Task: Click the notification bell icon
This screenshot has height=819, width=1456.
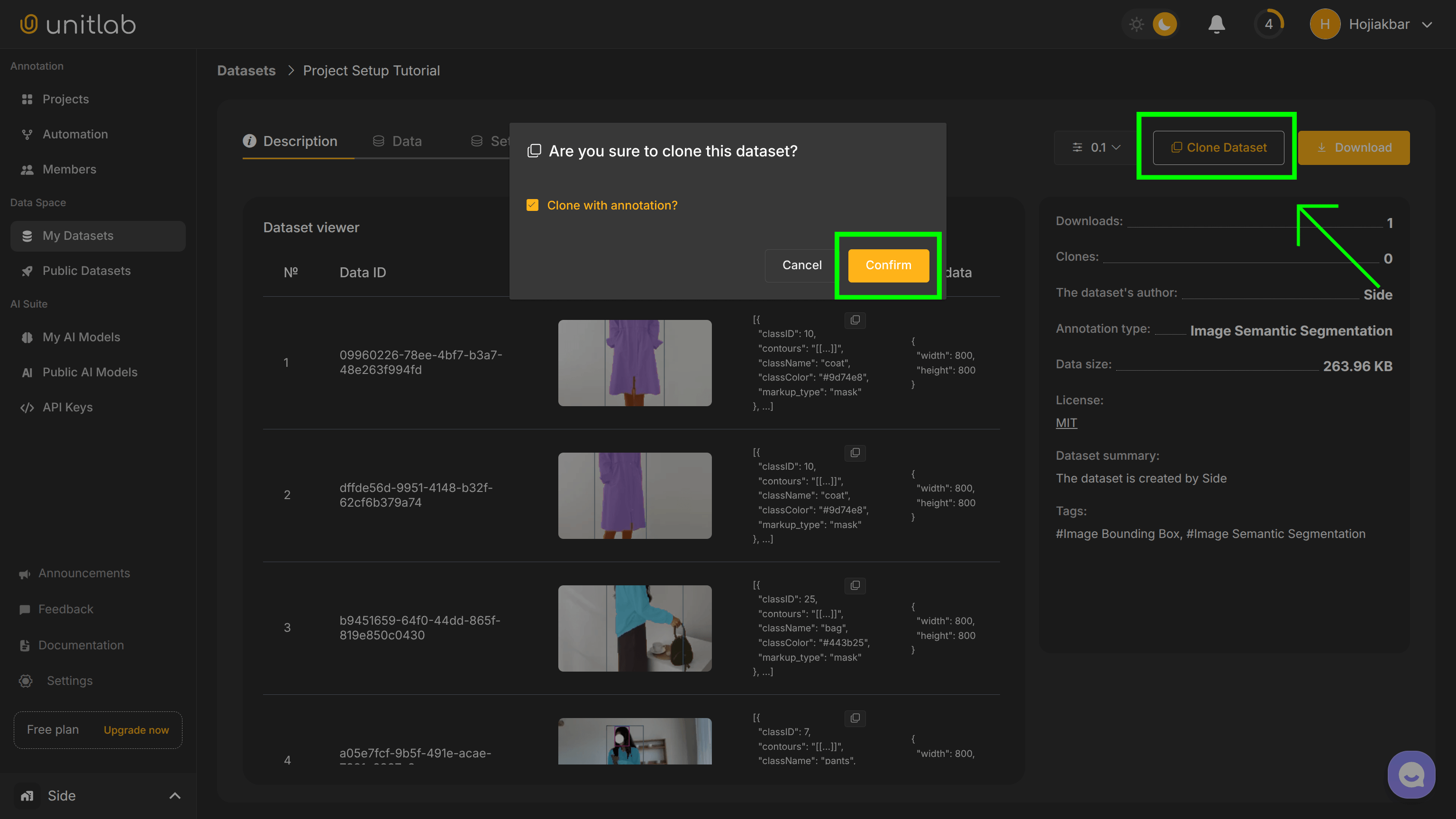Action: coord(1216,24)
